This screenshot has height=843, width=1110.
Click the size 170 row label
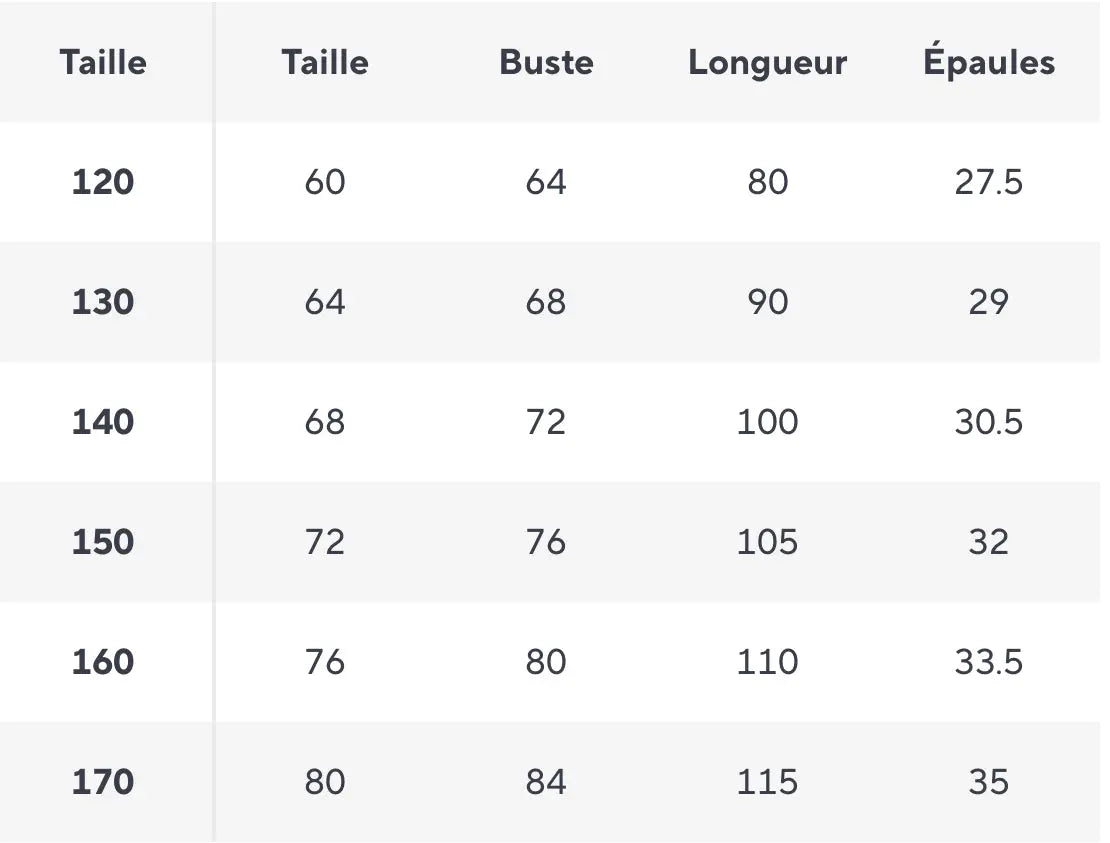click(x=103, y=782)
